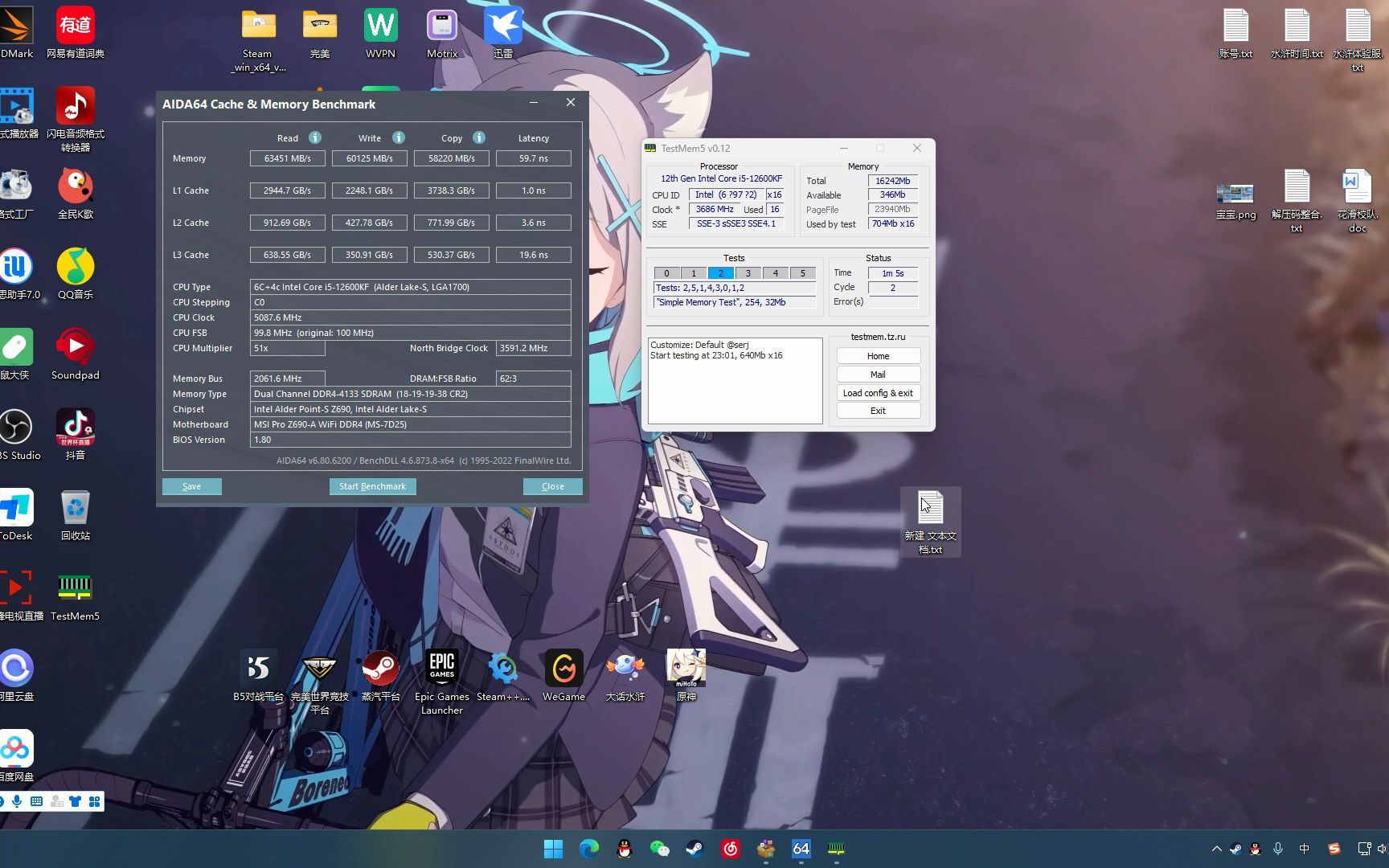Open the Motrix desktop icon

tap(442, 32)
